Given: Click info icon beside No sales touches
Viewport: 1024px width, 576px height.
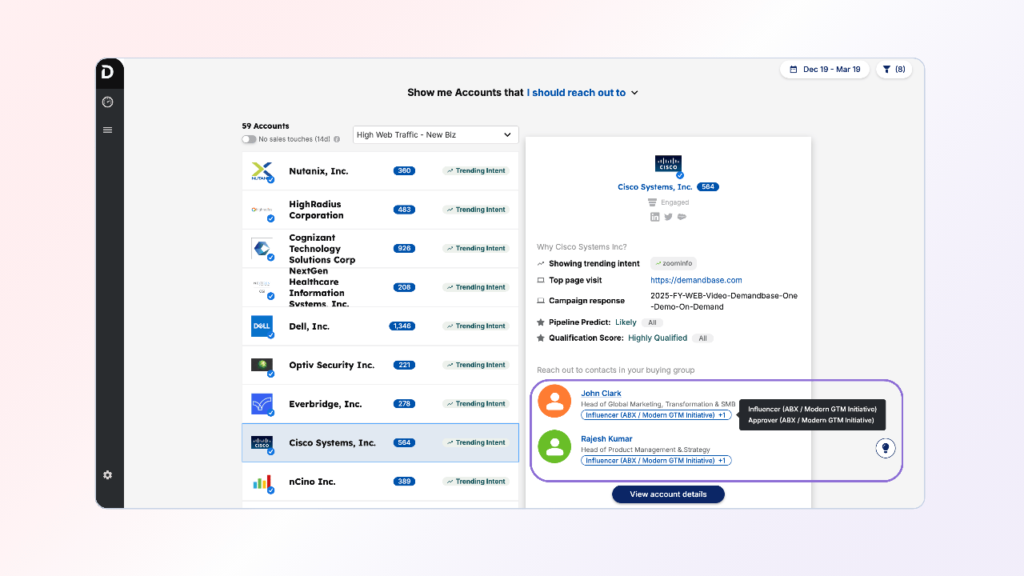Looking at the screenshot, I should [337, 139].
